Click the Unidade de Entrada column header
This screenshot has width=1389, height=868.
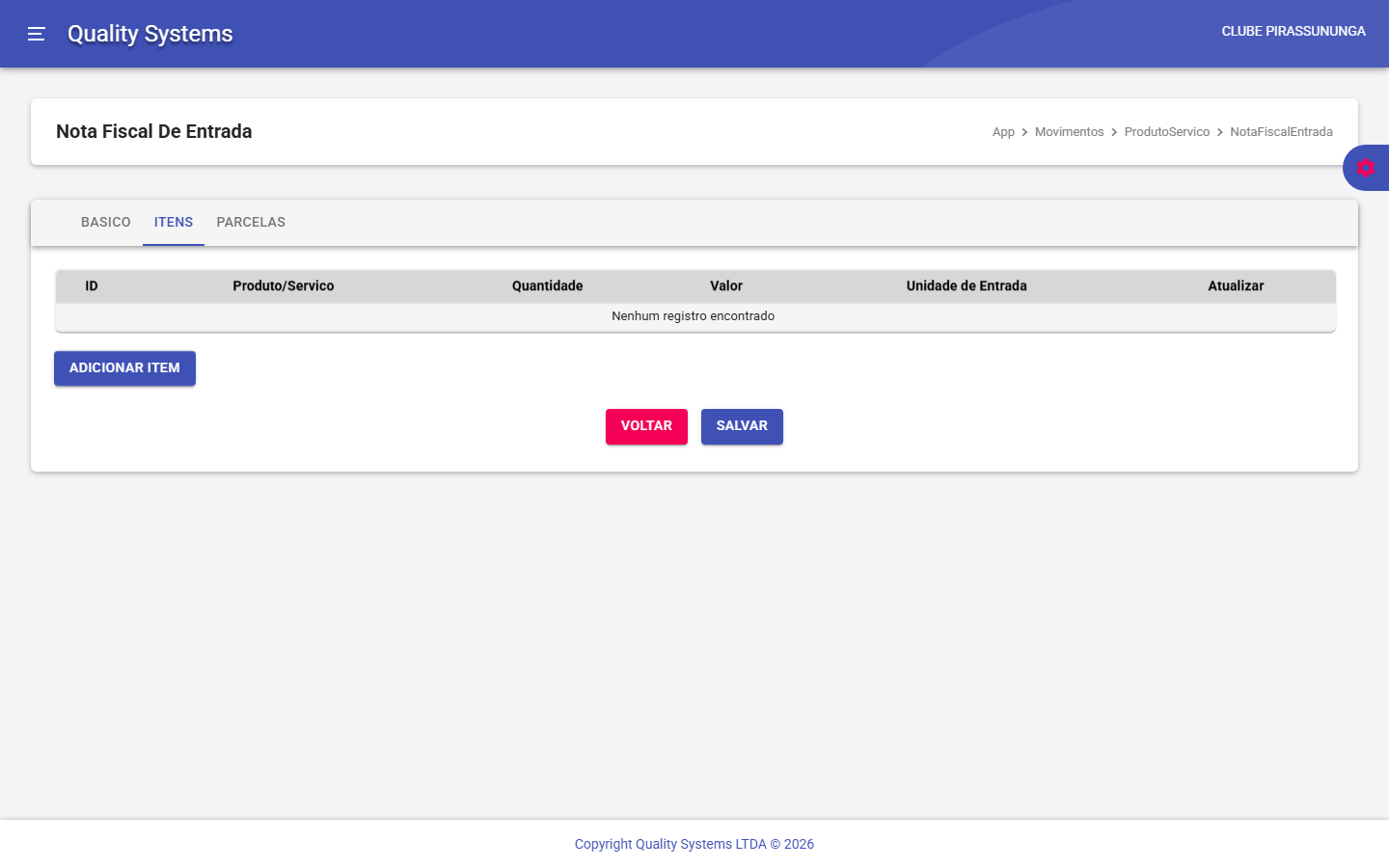pyautogui.click(x=967, y=286)
